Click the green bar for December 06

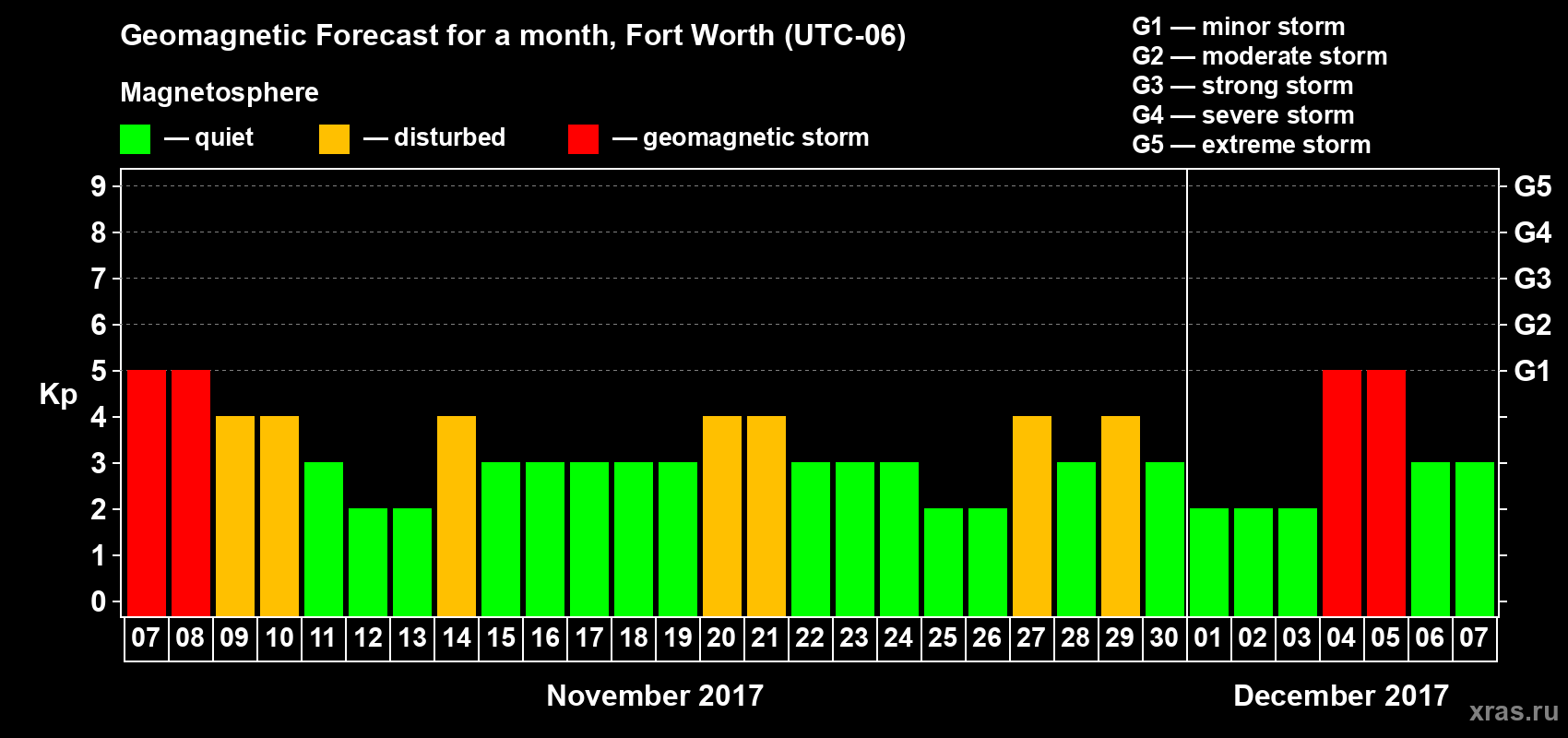1431,539
